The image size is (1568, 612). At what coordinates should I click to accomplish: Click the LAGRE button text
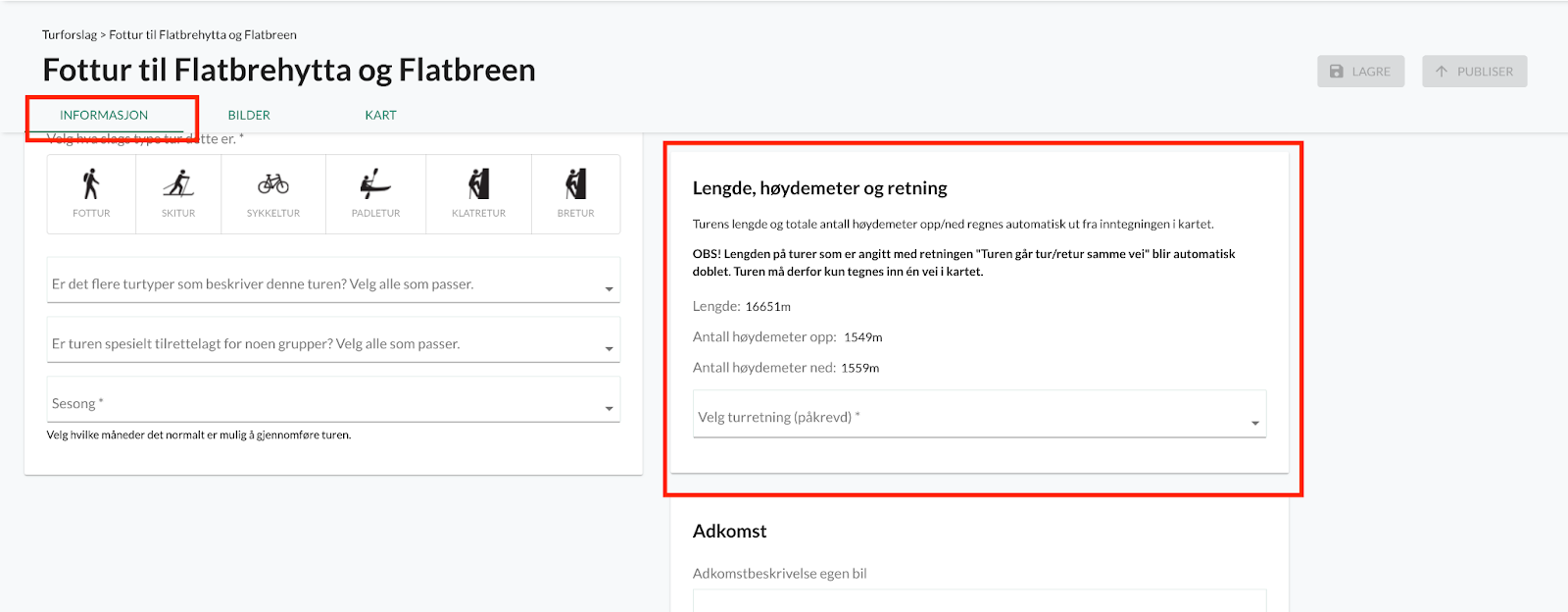1371,72
